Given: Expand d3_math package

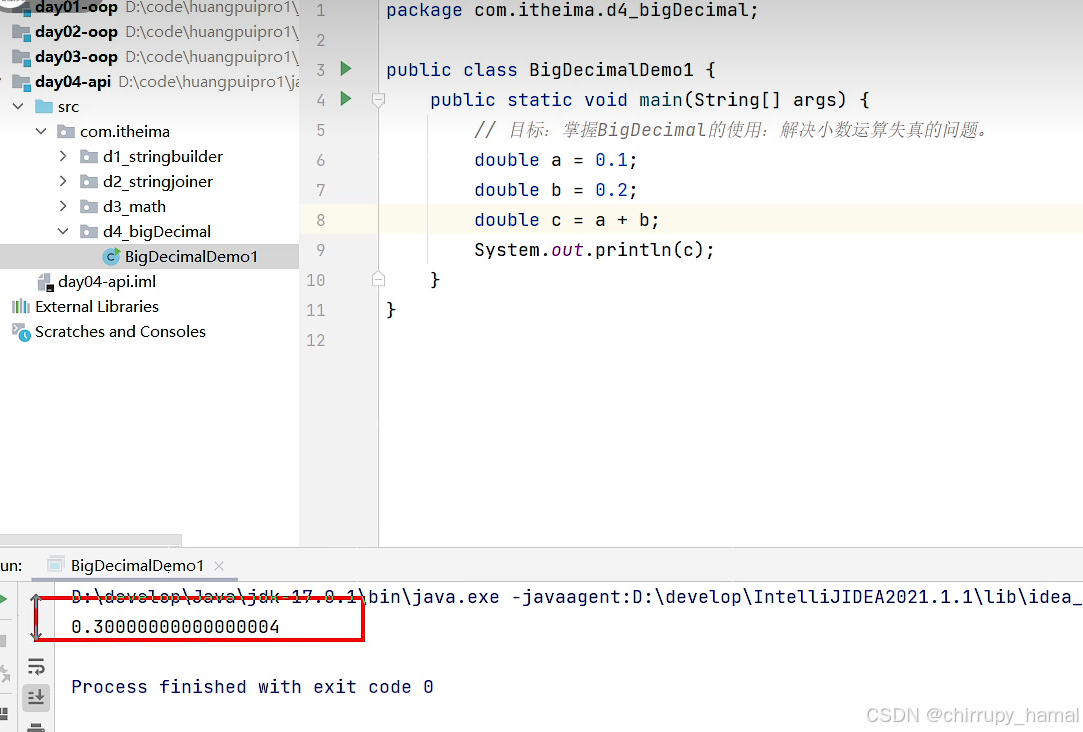Looking at the screenshot, I should (63, 206).
